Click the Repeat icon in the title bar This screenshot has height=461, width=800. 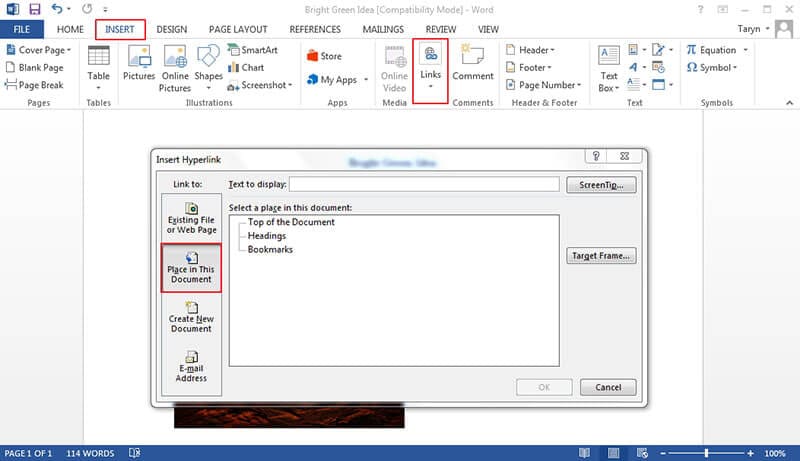[87, 9]
